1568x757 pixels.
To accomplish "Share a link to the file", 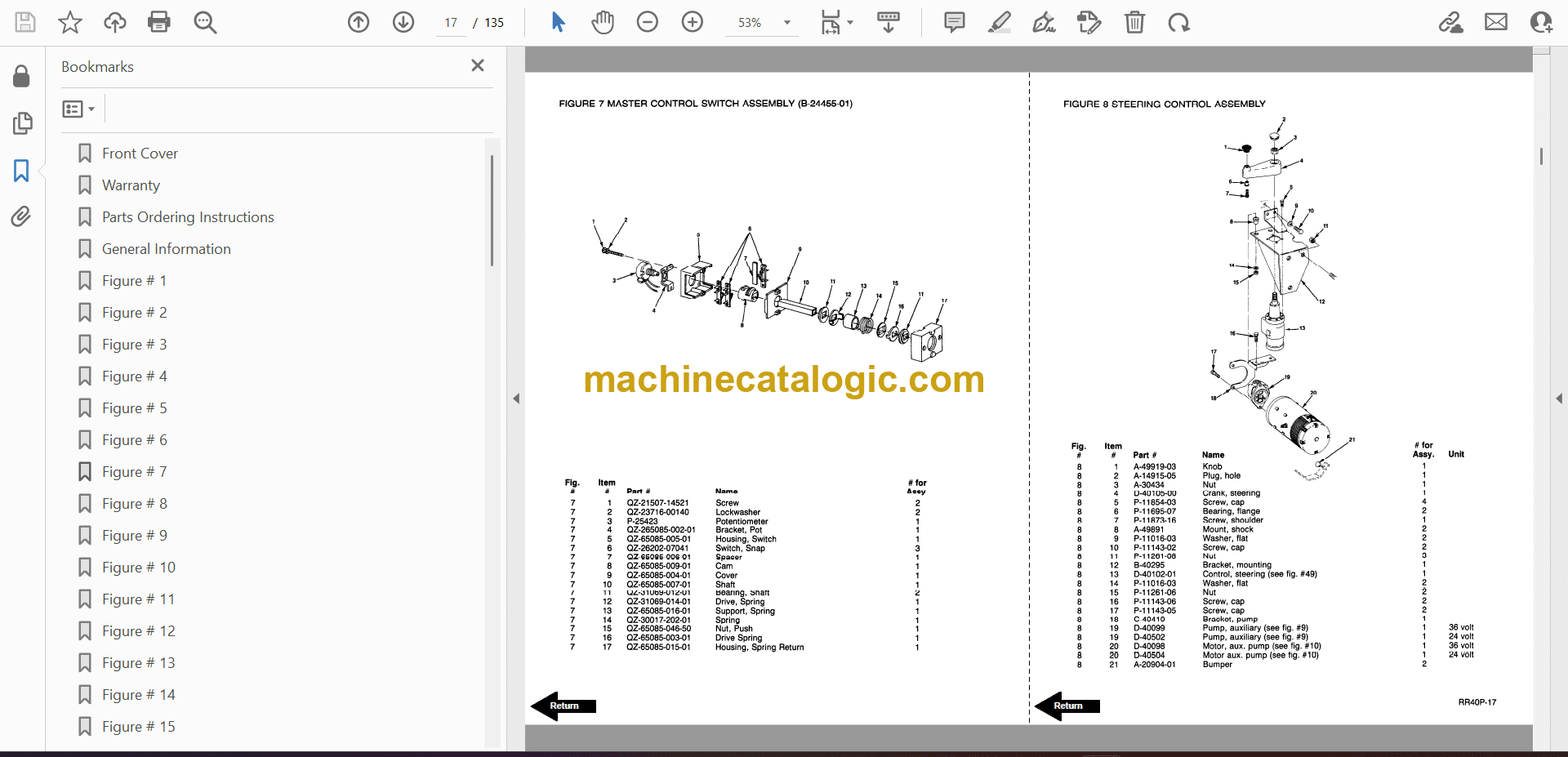I will coord(1451,22).
